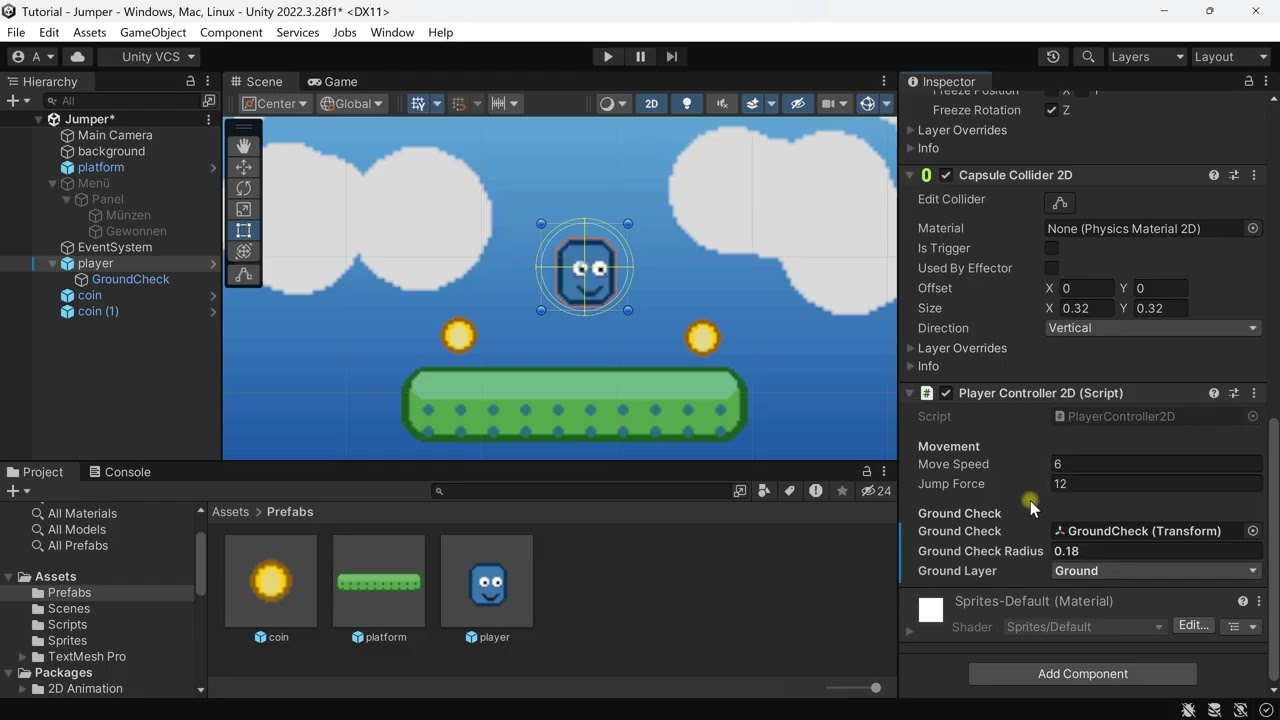The image size is (1280, 720).
Task: Select the Scripts folder
Action: click(67, 624)
